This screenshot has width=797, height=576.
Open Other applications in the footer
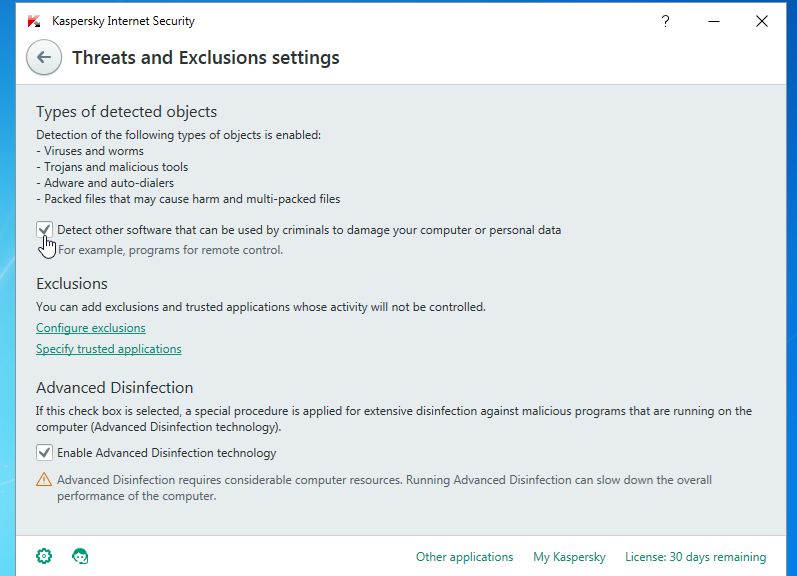[464, 557]
